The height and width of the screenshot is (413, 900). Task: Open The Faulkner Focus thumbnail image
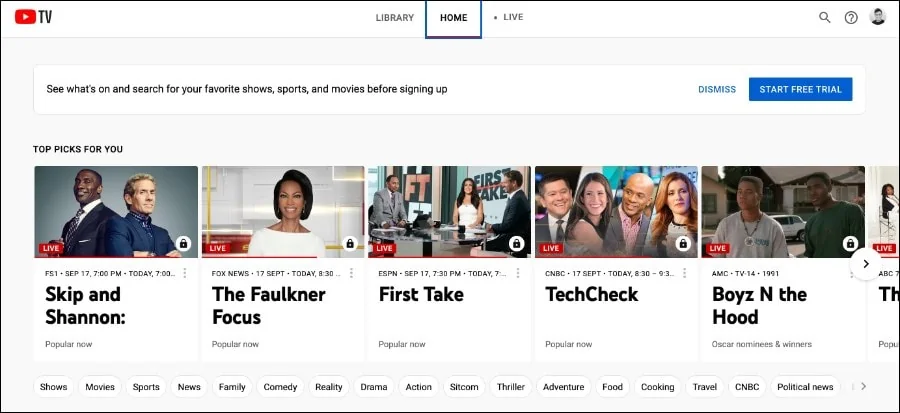(x=283, y=212)
